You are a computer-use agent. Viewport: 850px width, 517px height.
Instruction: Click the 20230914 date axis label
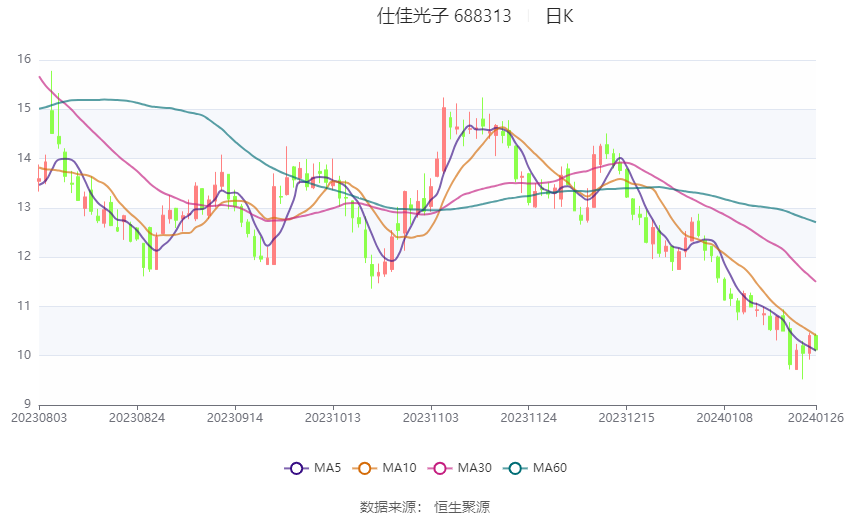pos(235,418)
